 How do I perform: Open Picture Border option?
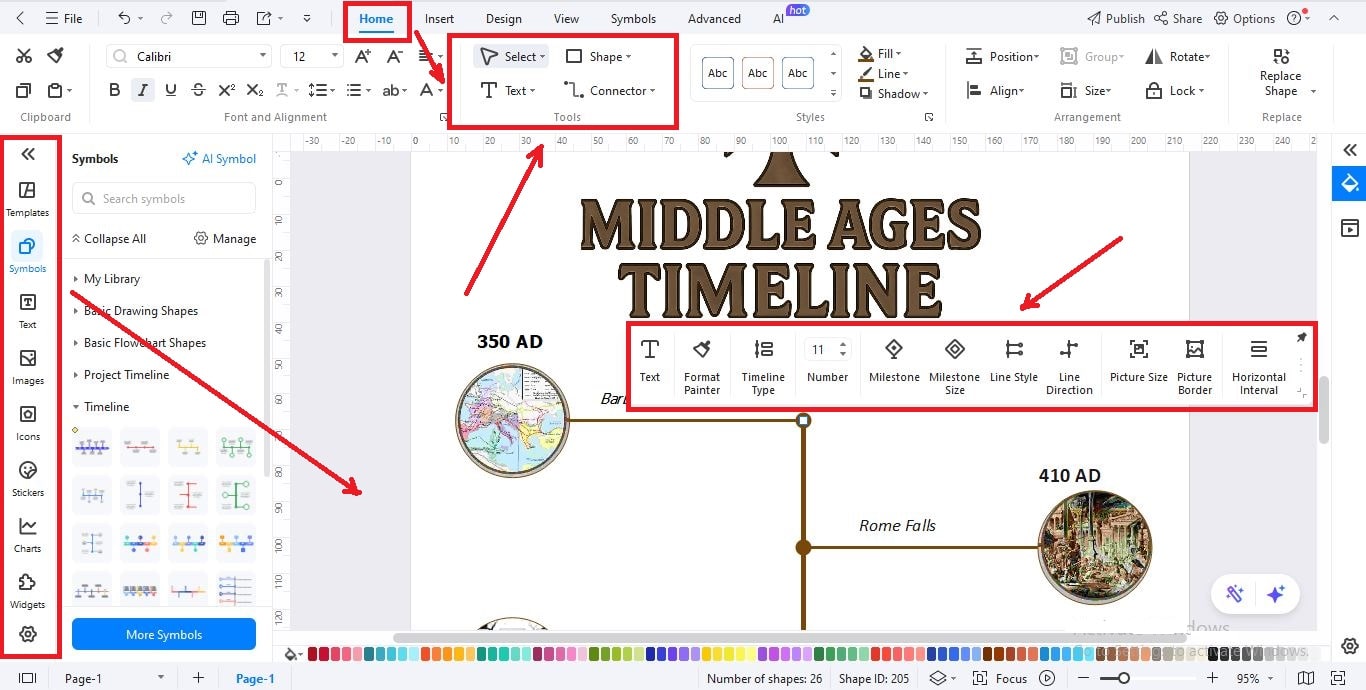point(1194,367)
